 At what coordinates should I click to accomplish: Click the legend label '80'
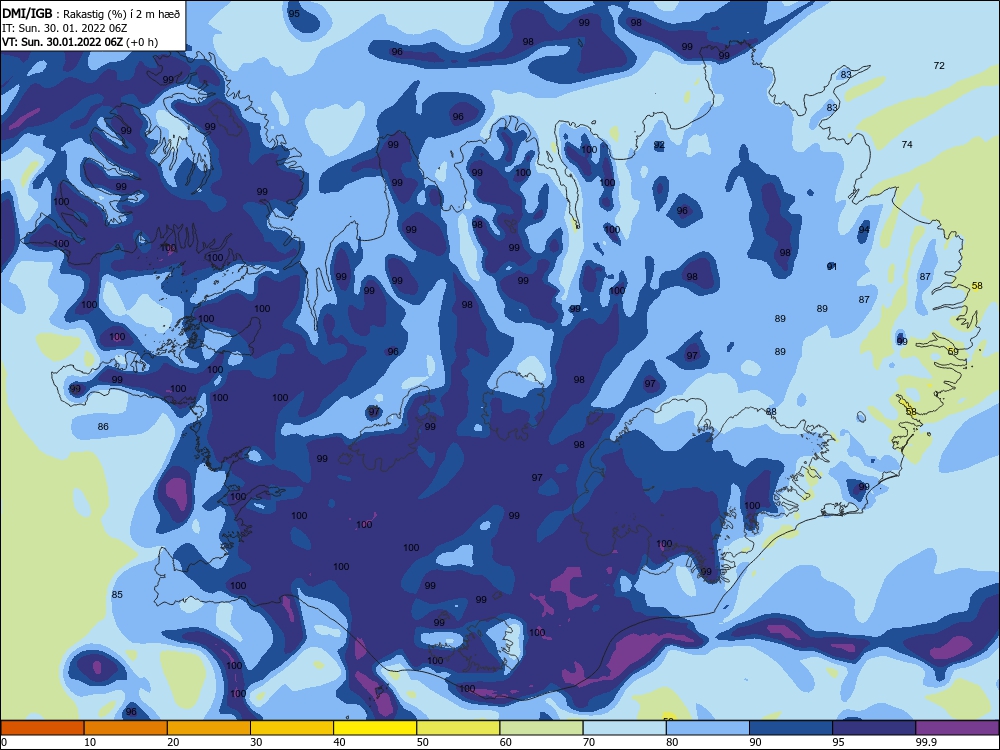[x=672, y=742]
